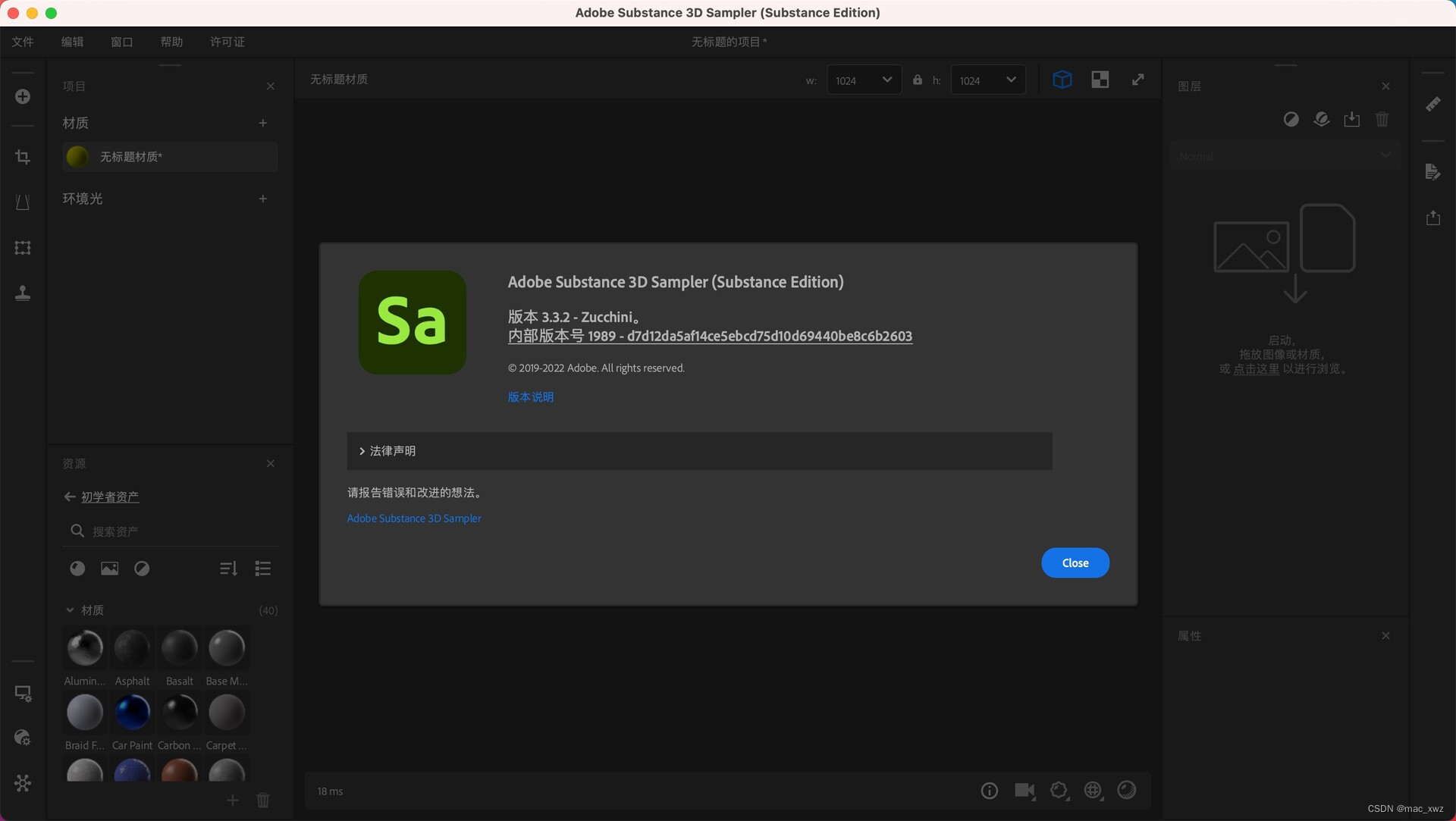Open the 编辑 menu

pyautogui.click(x=72, y=42)
